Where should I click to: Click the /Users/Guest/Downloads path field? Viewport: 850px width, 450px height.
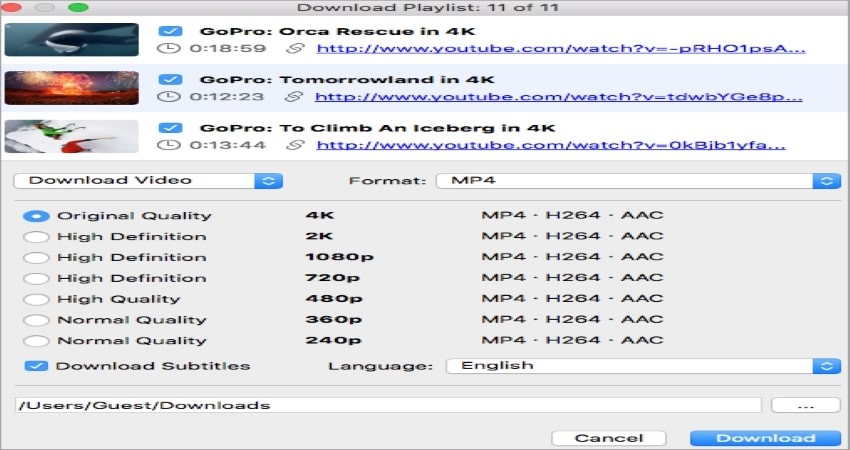388,405
